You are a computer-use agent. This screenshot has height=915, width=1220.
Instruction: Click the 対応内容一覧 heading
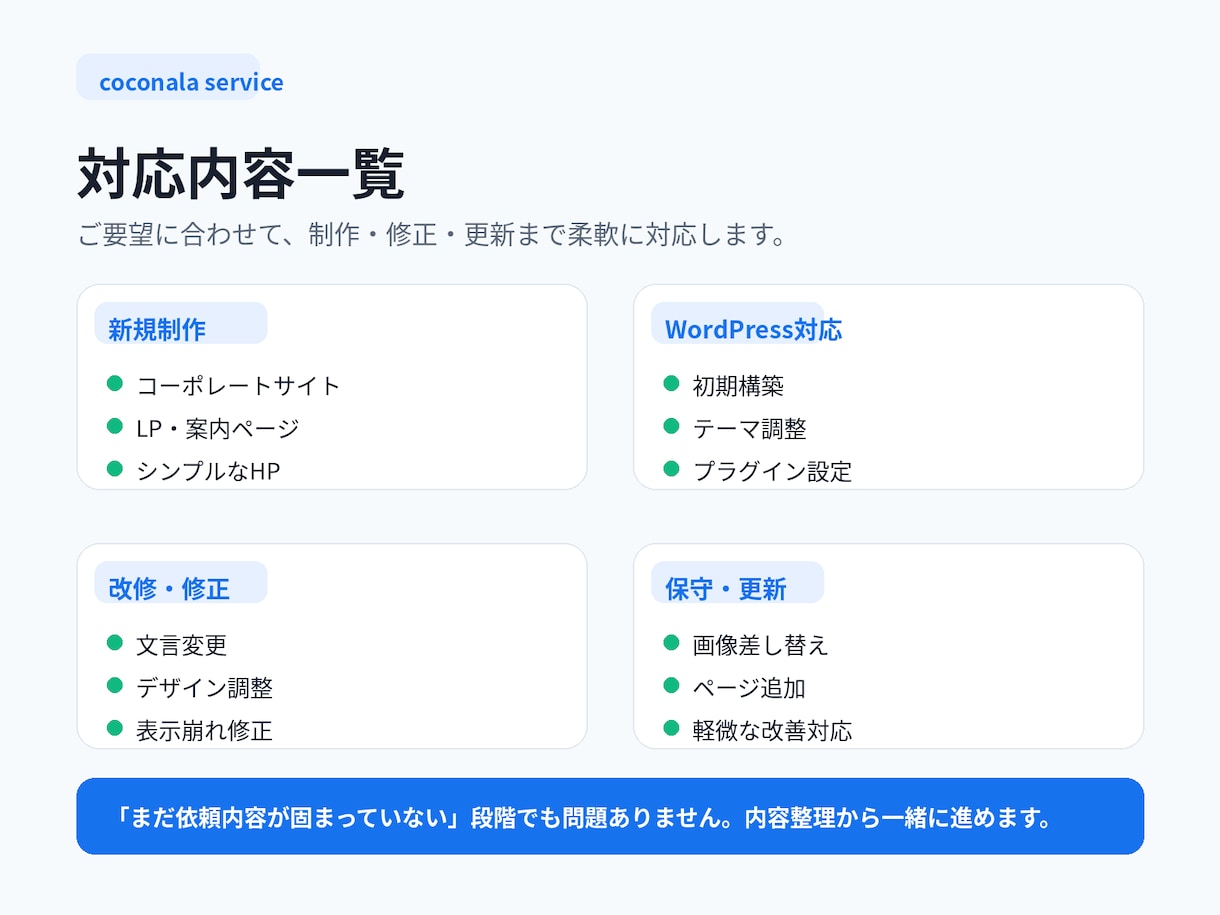pyautogui.click(x=241, y=176)
